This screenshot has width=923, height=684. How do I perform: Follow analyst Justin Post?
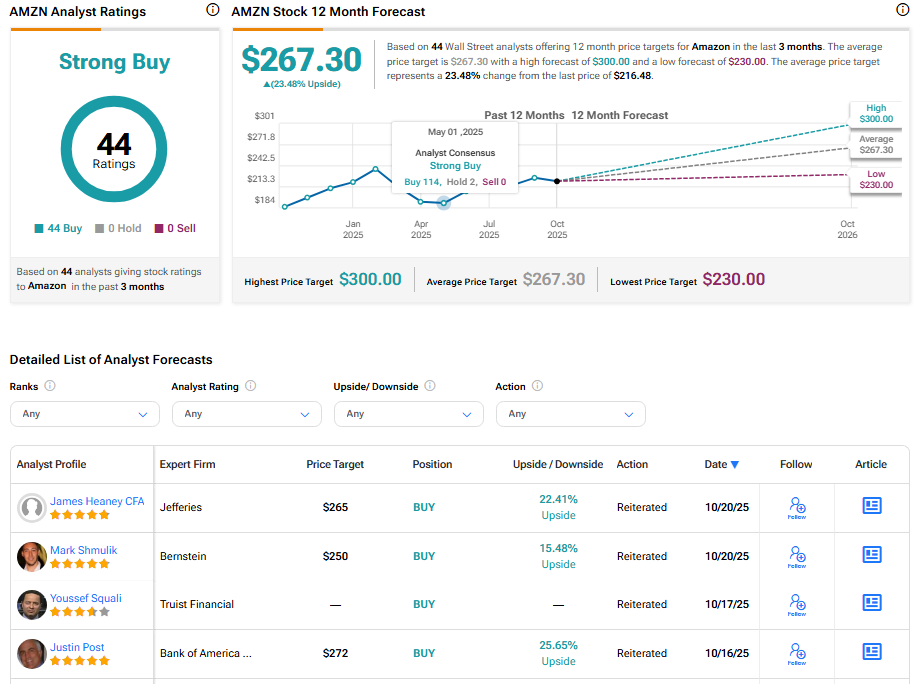pos(796,653)
